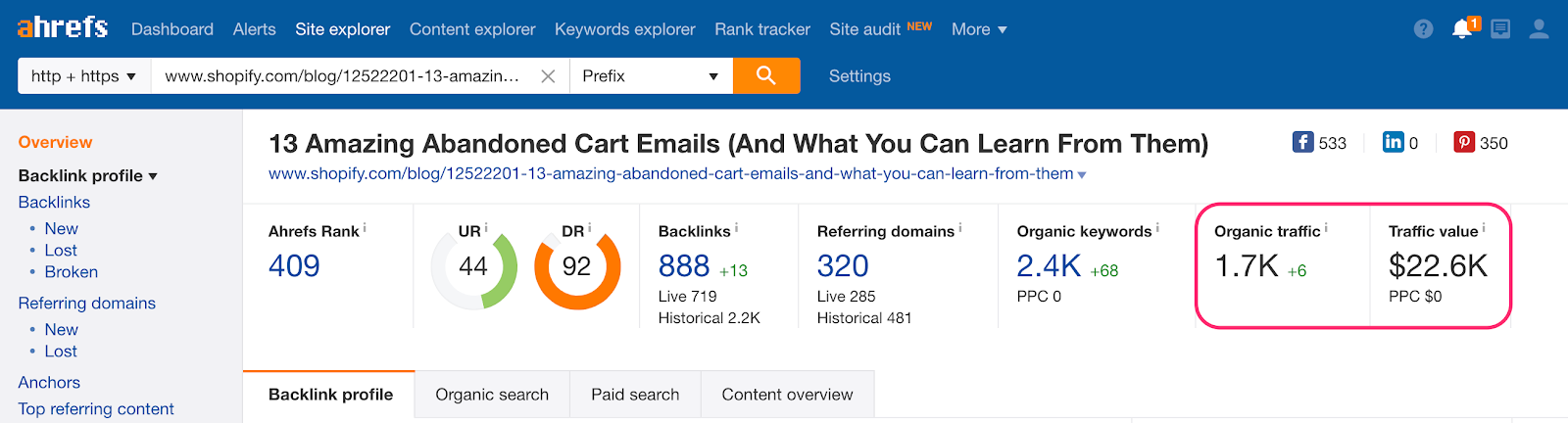The height and width of the screenshot is (423, 1568).
Task: Click the Backlinks count 888
Action: point(684,265)
